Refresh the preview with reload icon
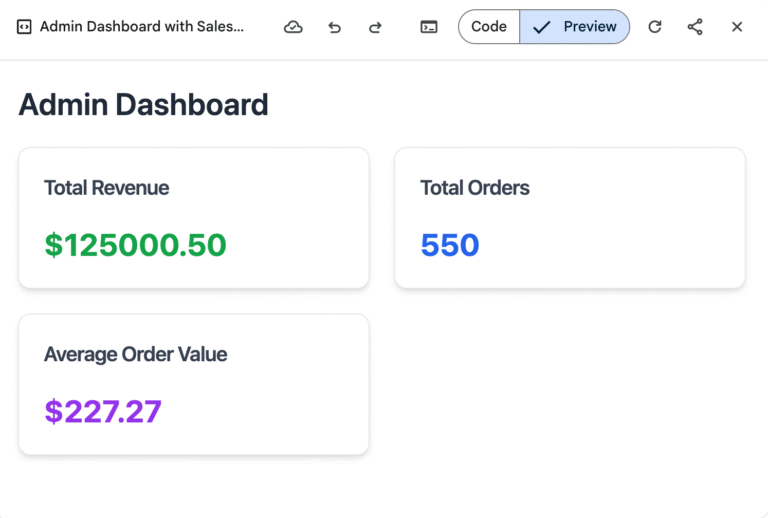The image size is (768, 518). [655, 27]
